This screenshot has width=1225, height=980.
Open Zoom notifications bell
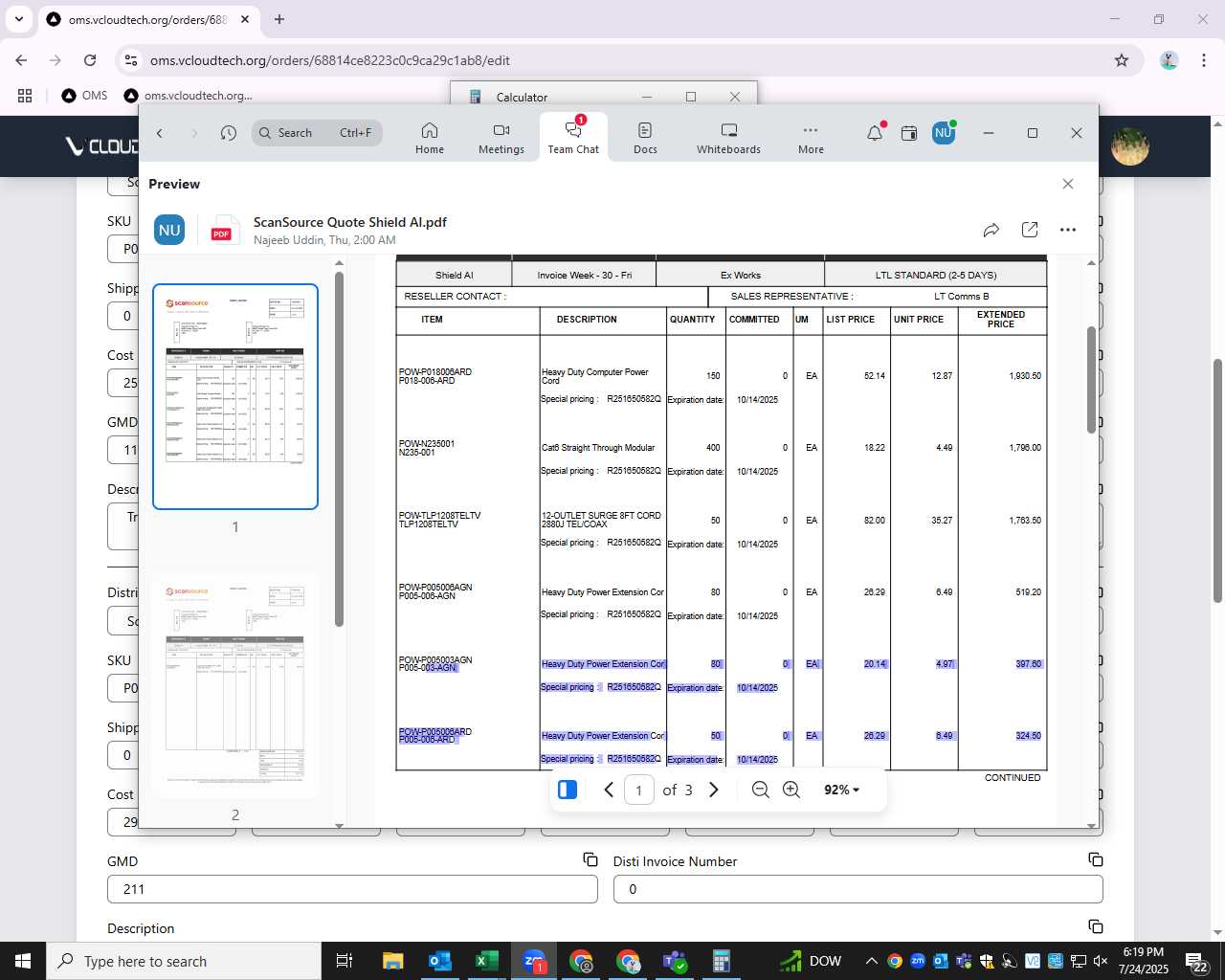pos(875,133)
